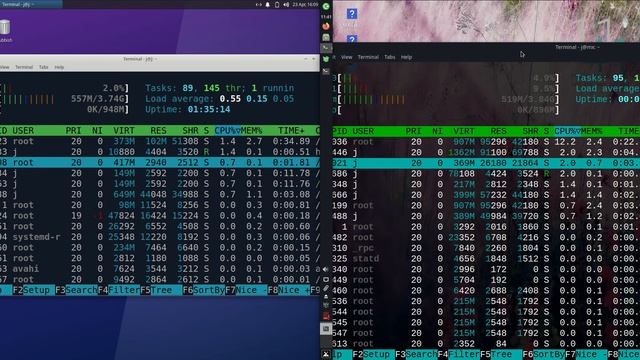Click the green circular logo at panel top

326,7
